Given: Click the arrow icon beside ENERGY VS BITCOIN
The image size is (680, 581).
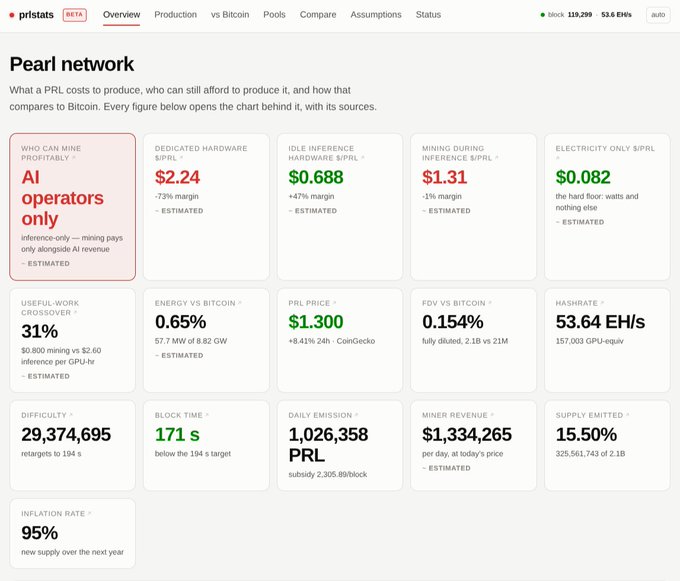Looking at the screenshot, I should [240, 303].
